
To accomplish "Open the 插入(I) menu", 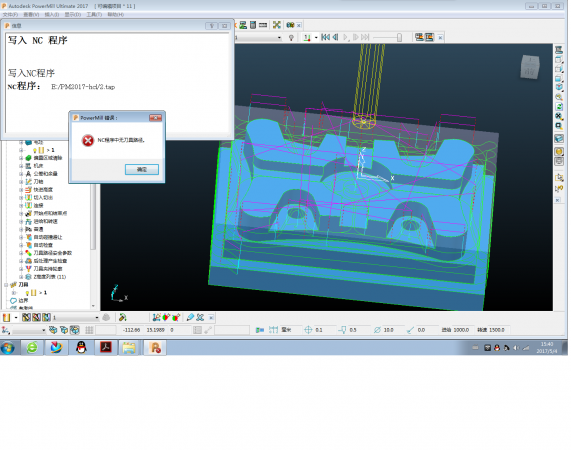I will coord(52,15).
